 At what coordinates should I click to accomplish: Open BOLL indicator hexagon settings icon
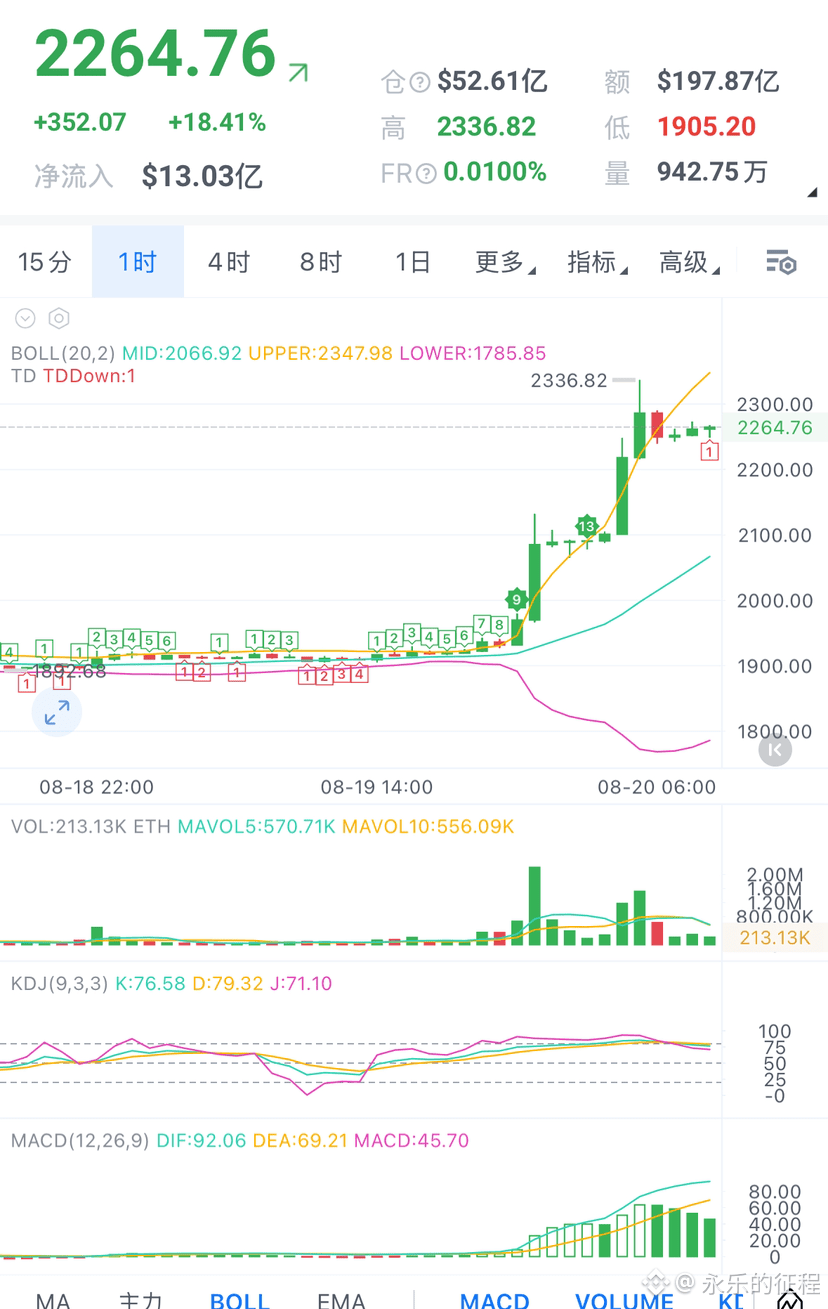point(59,319)
